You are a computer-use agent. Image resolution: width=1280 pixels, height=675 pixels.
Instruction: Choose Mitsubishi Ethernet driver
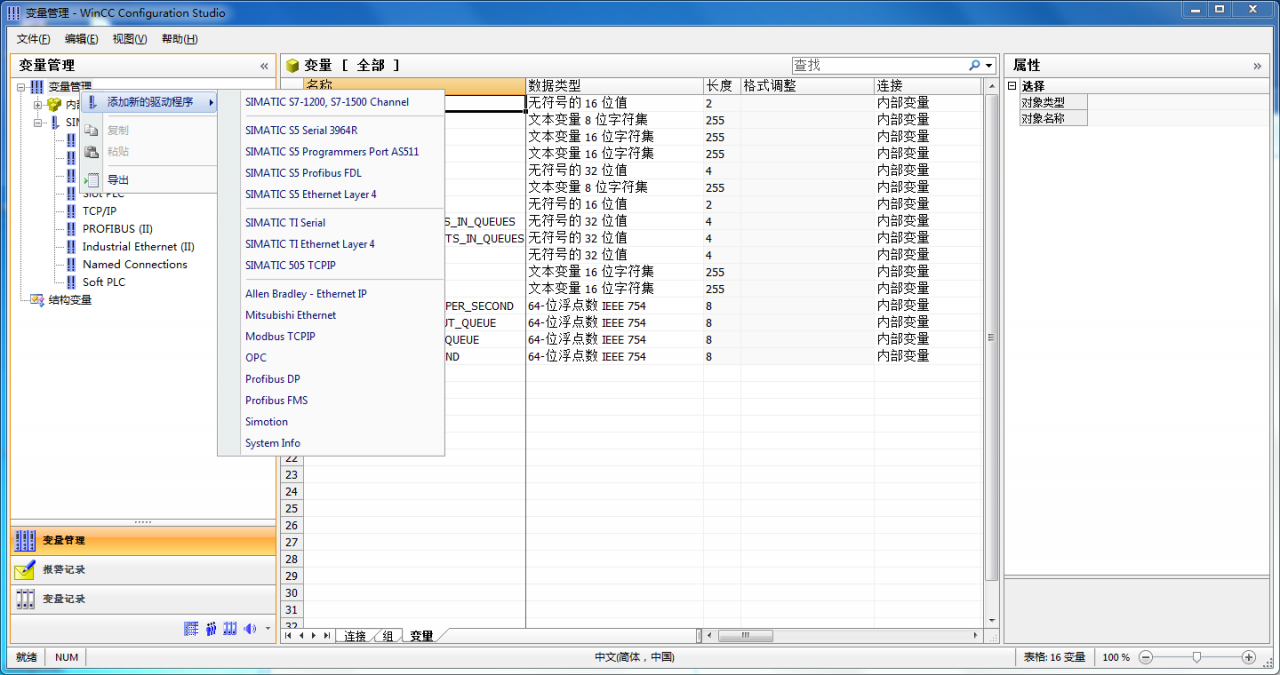pyautogui.click(x=331, y=315)
